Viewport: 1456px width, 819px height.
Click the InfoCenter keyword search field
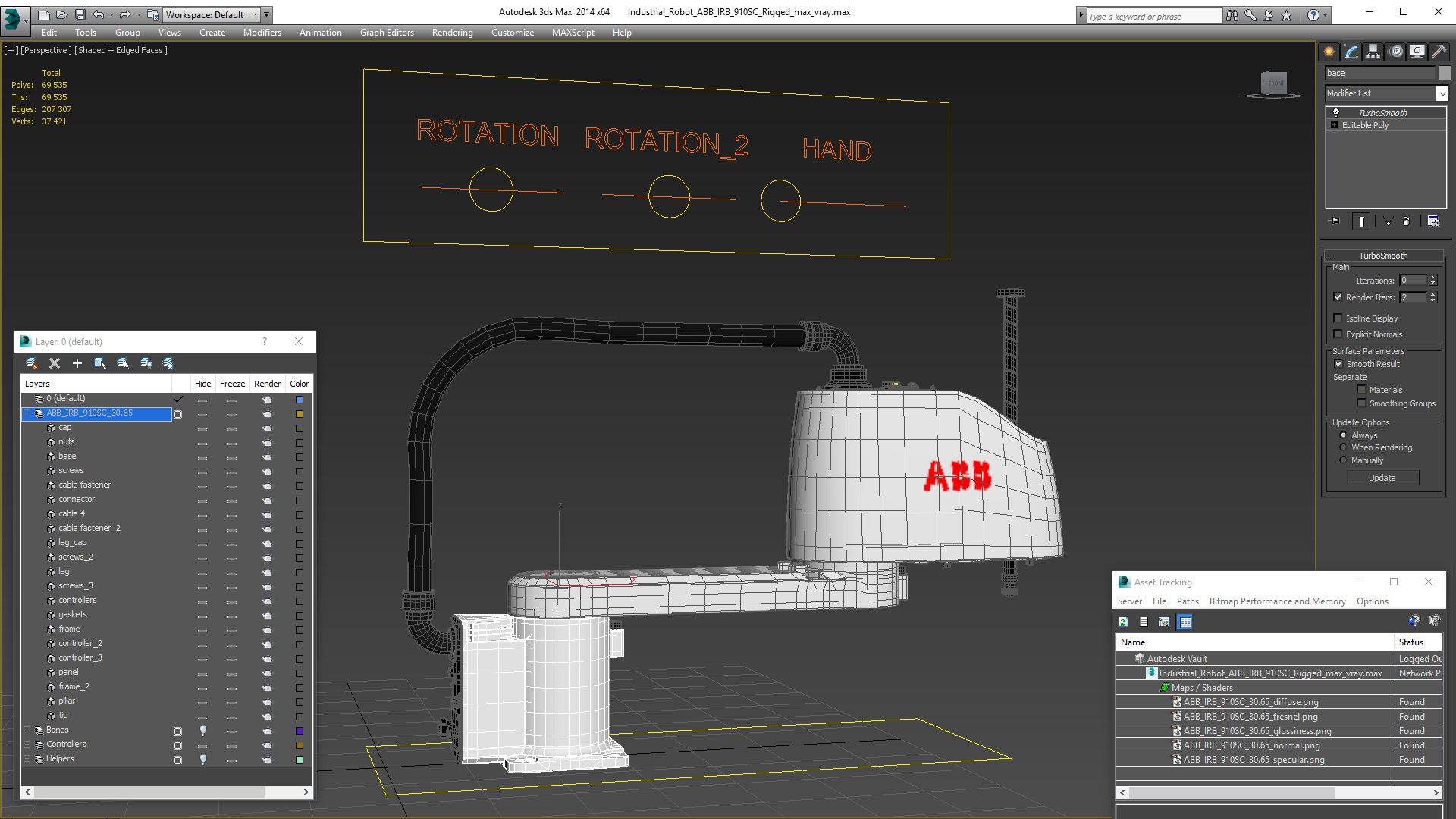[1153, 16]
